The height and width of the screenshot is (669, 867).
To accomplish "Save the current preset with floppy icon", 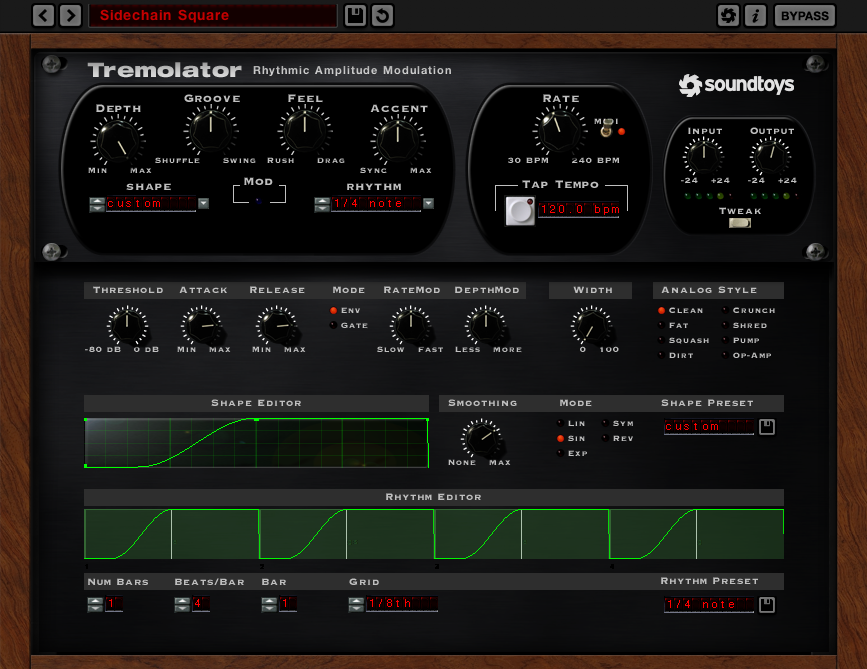I will [x=355, y=15].
